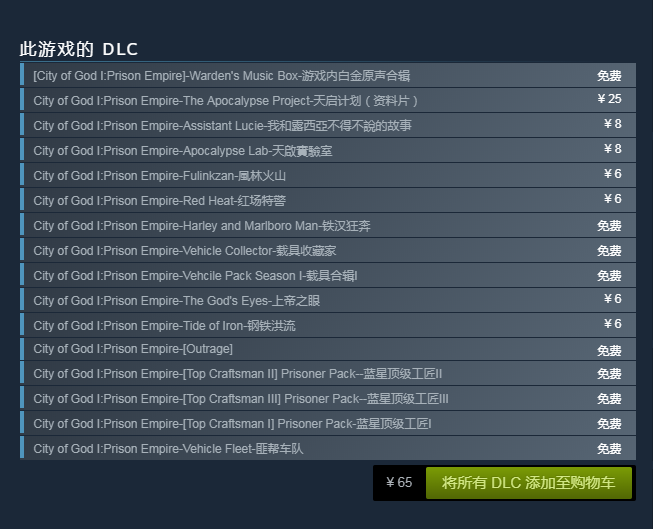Click the ¥ 25 price of Apocalypse Project
653x529 pixels.
[x=609, y=99]
